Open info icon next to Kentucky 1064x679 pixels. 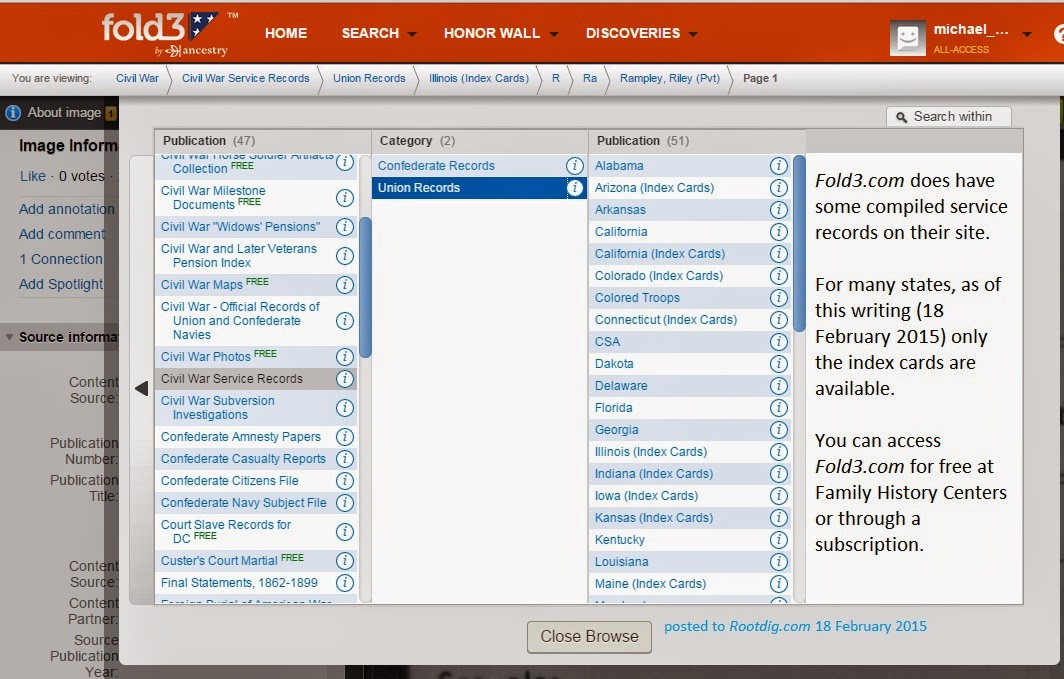coord(778,540)
